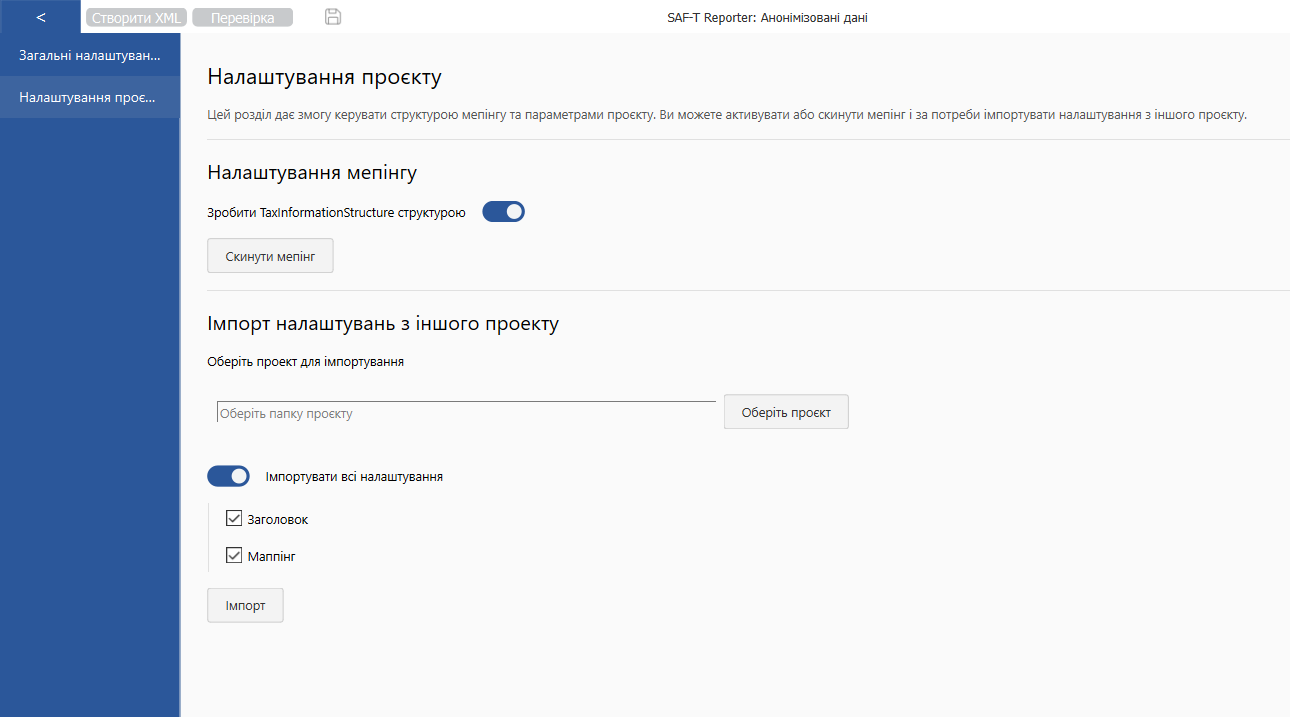Click the back arrow button
Viewport: 1290px width, 717px height.
pyautogui.click(x=40, y=17)
